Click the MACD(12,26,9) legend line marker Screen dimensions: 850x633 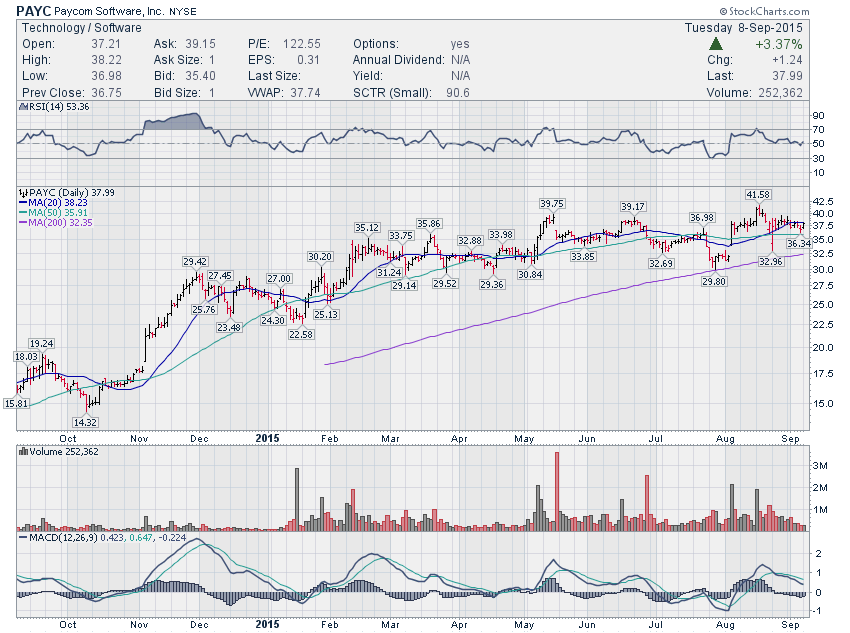(x=23, y=538)
